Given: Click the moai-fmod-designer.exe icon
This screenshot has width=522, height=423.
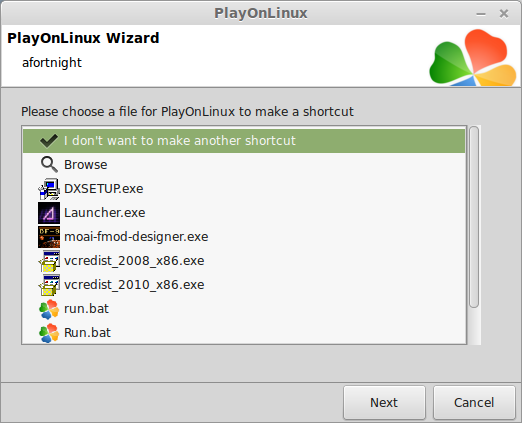Looking at the screenshot, I should [49, 237].
